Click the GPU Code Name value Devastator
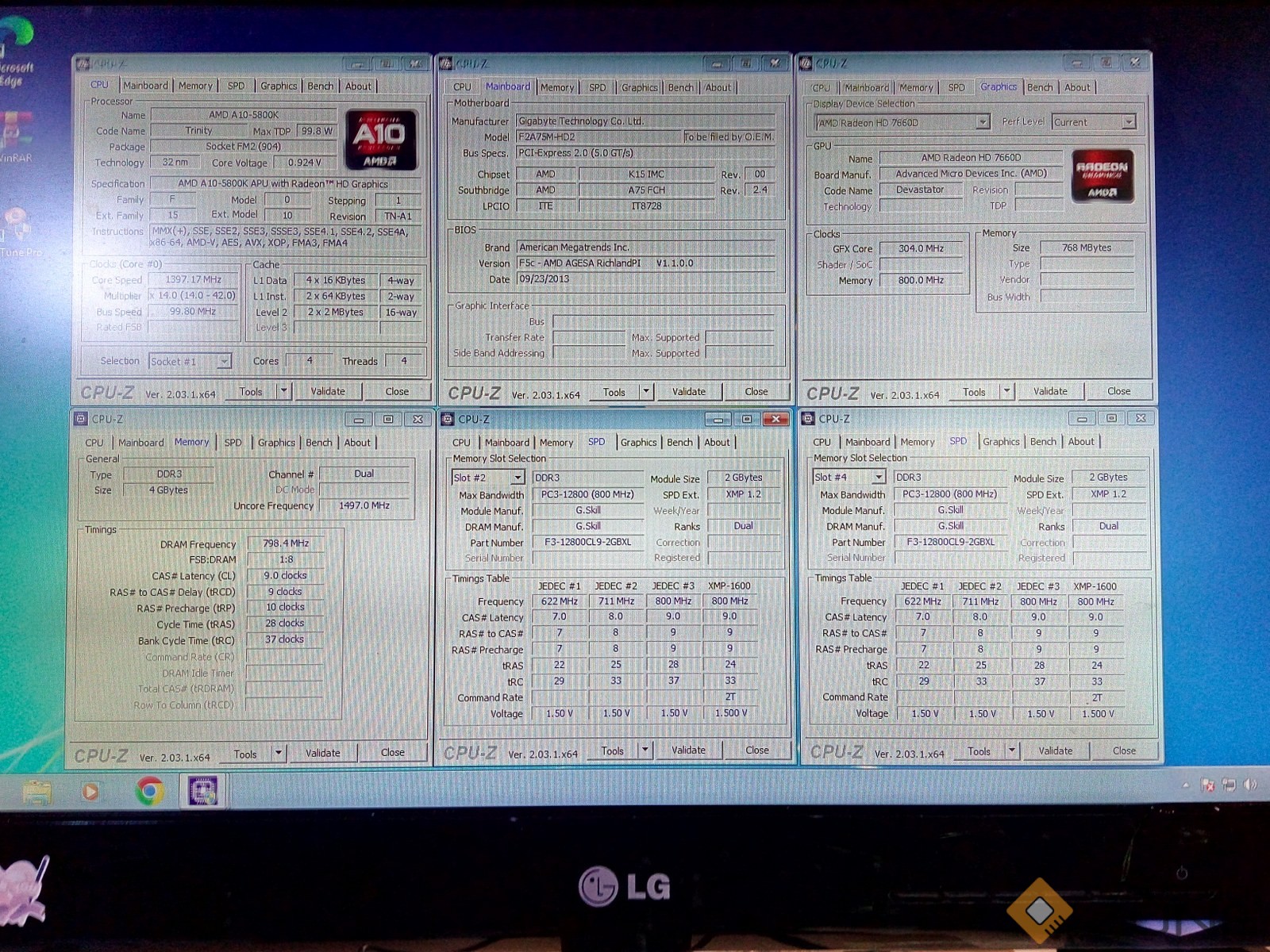The image size is (1270, 952). (921, 190)
